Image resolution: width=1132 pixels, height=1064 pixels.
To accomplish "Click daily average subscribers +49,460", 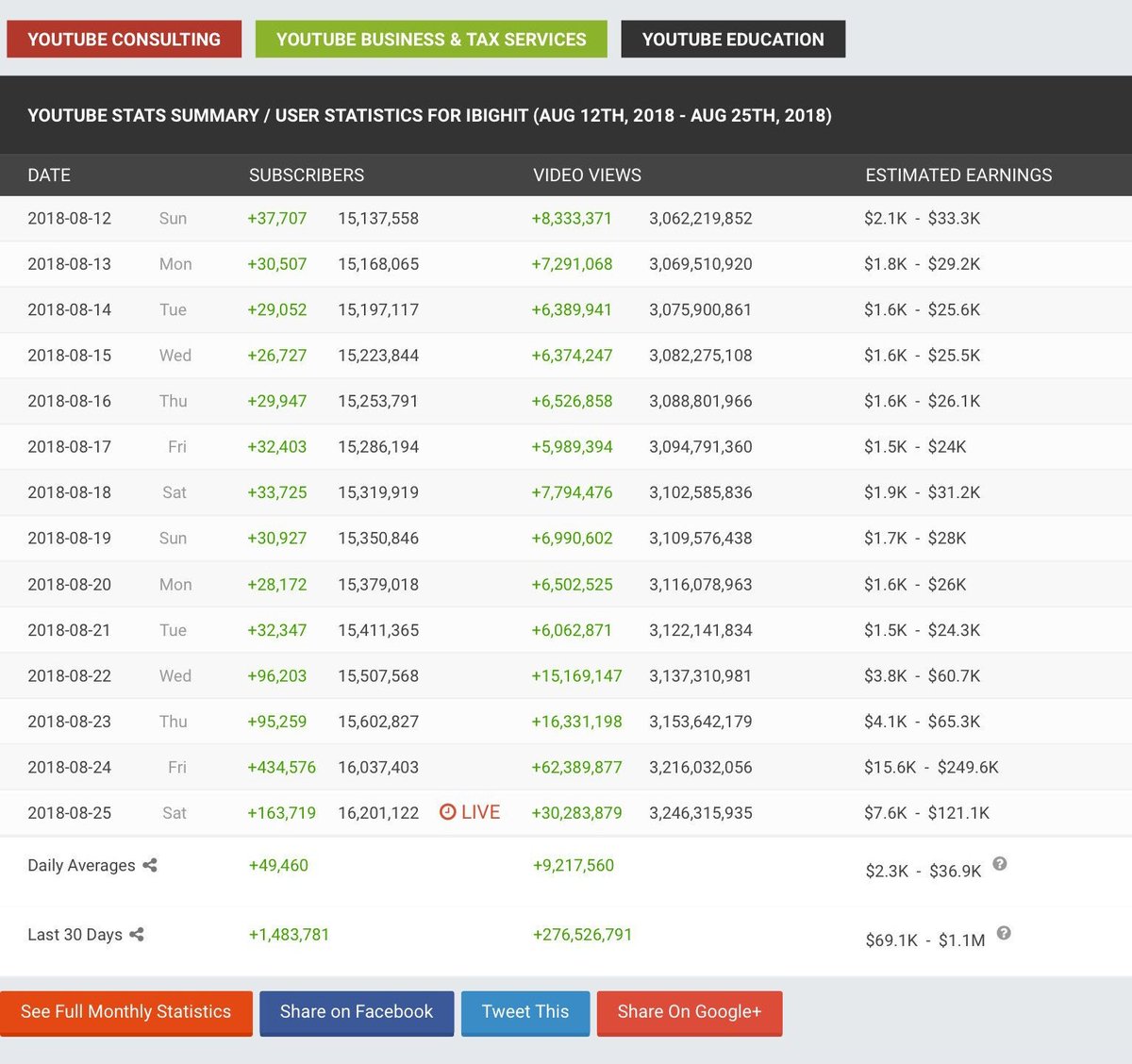I will [278, 866].
